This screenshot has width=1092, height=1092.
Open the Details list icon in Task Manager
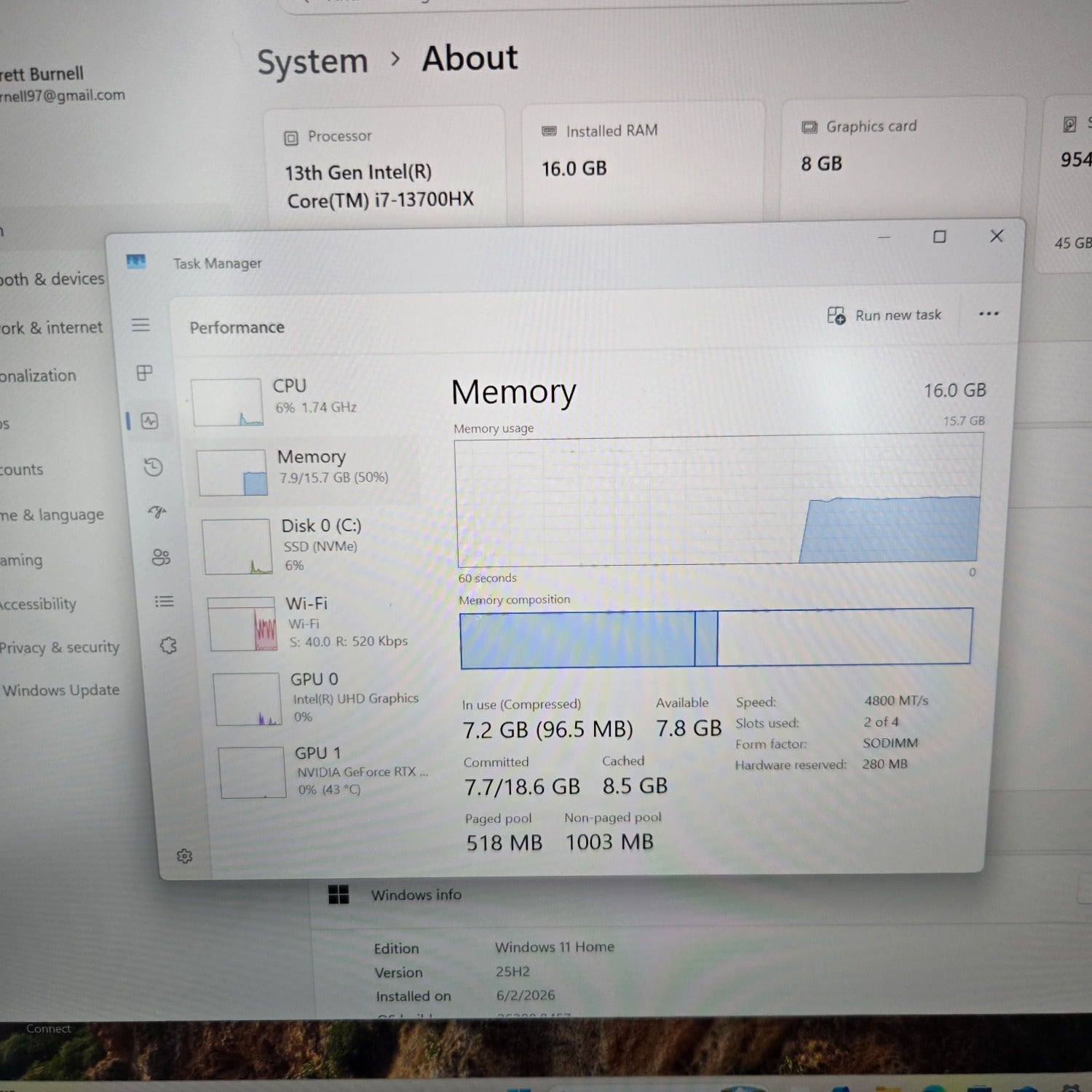165,601
